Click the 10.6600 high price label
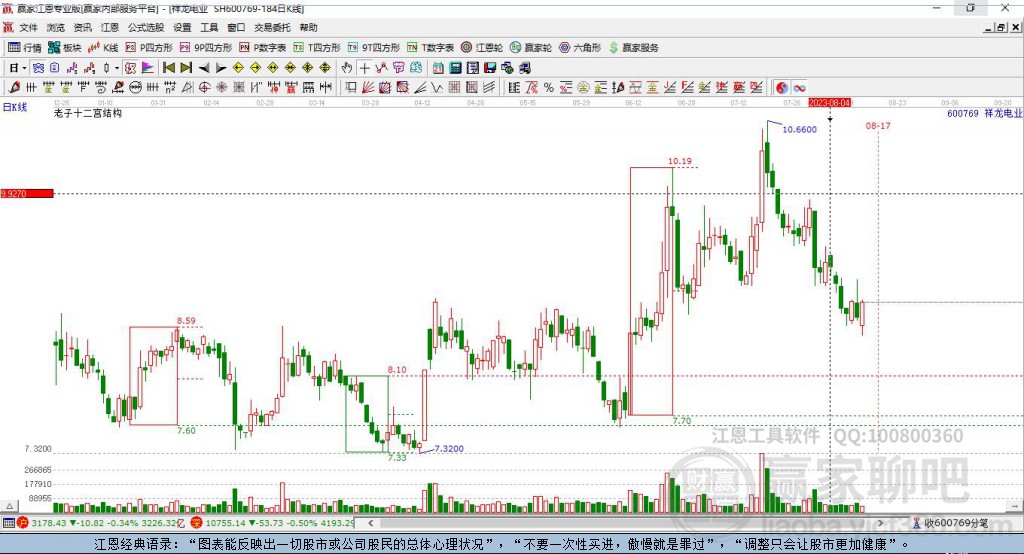 pyautogui.click(x=799, y=129)
